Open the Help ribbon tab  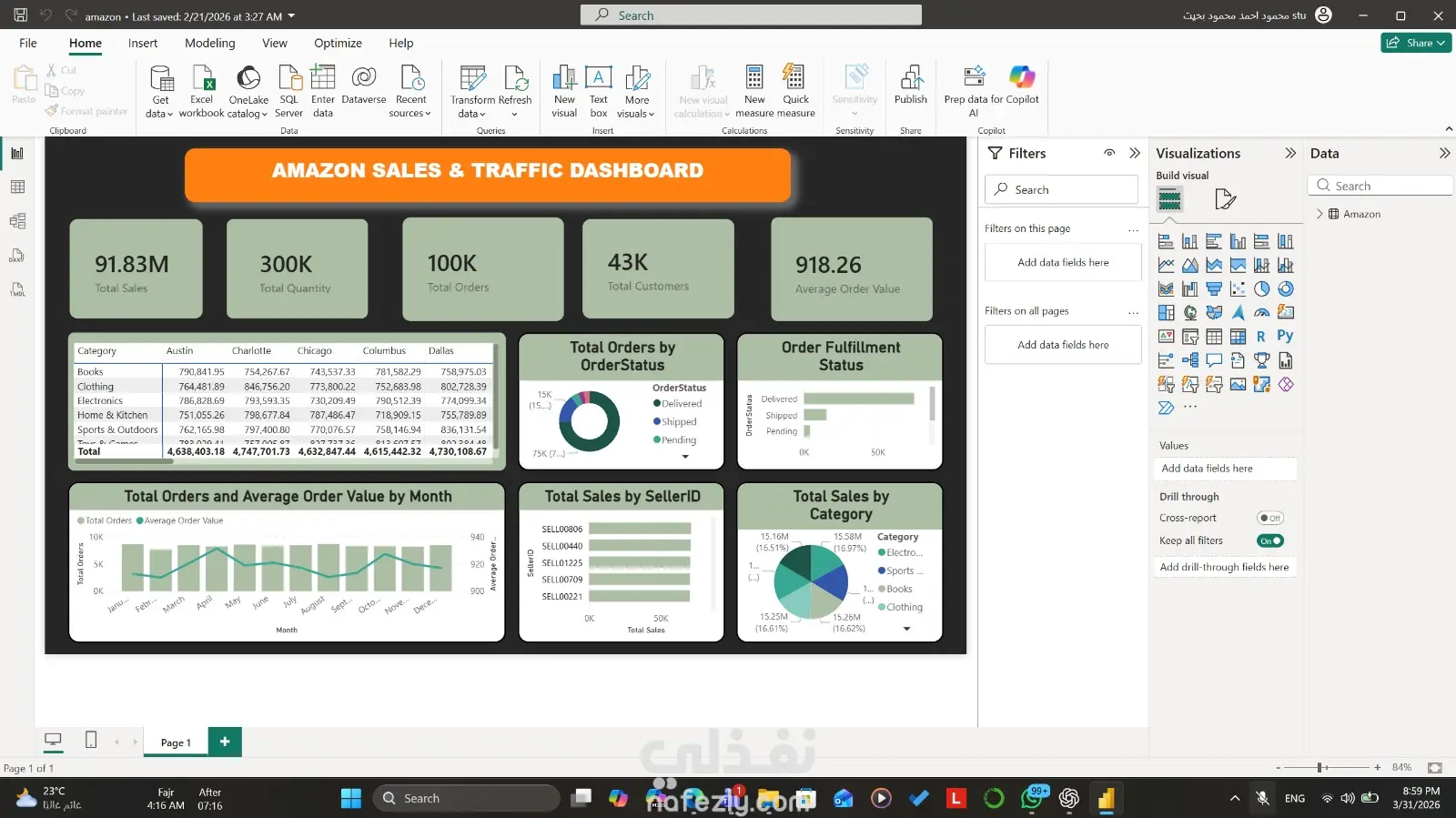(401, 43)
